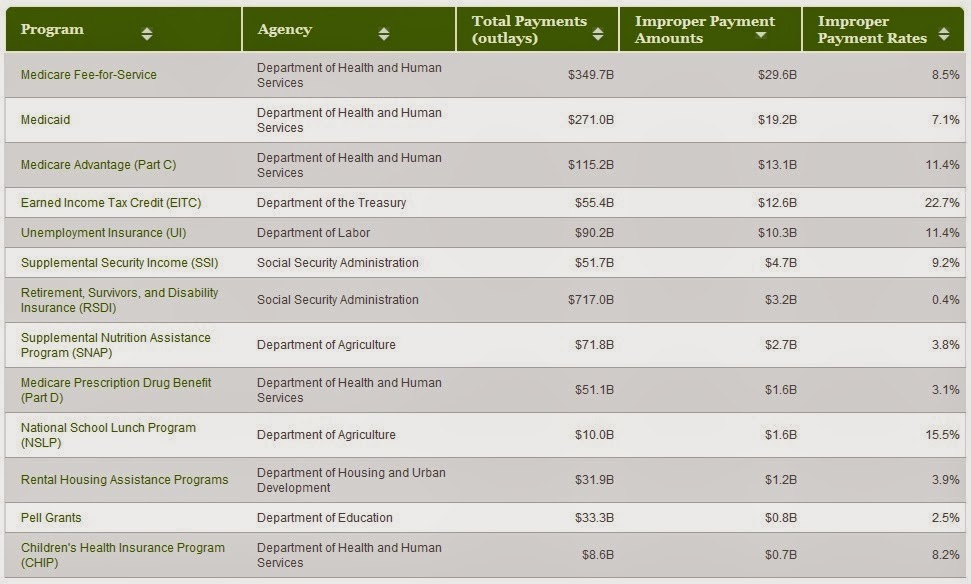The width and height of the screenshot is (971, 584).
Task: Sort by Improper Payment Rates arrows
Action: tap(944, 34)
